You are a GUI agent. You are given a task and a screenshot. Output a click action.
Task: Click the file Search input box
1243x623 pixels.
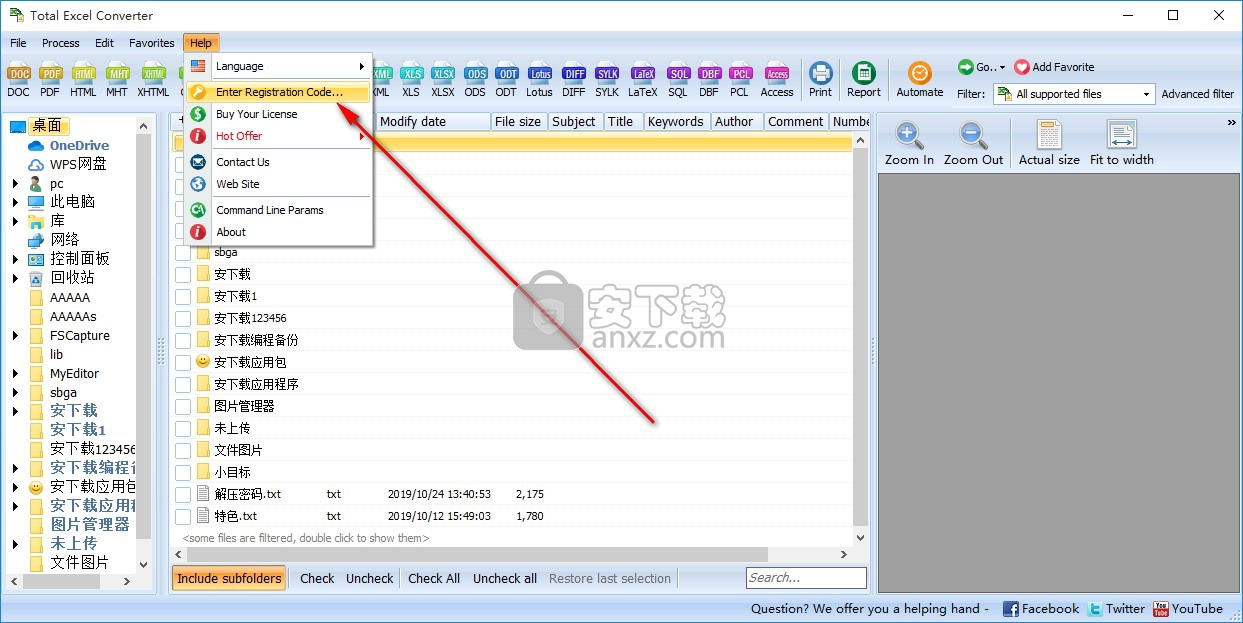[x=806, y=578]
